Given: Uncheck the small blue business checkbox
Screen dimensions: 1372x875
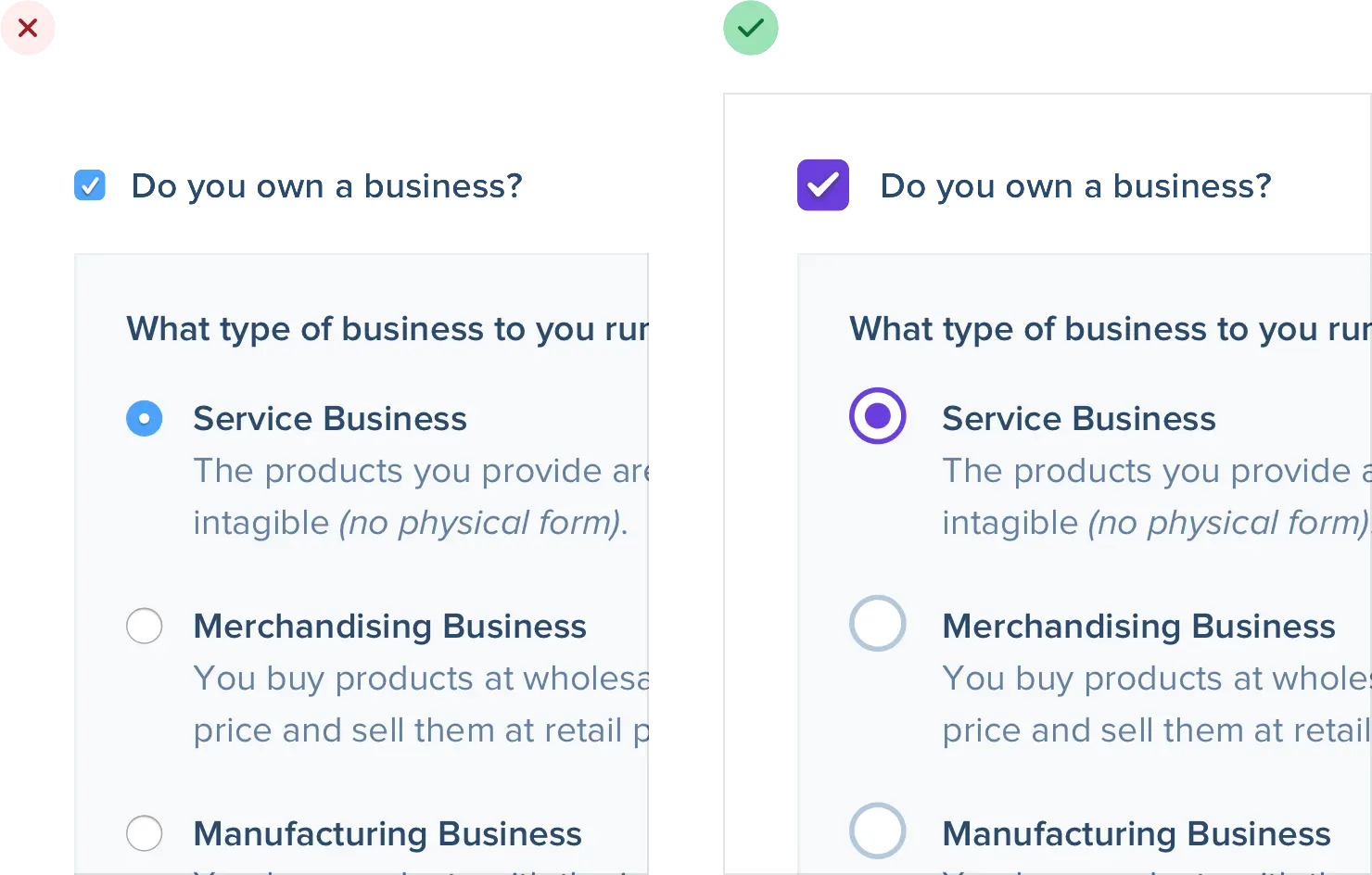Looking at the screenshot, I should tap(90, 185).
